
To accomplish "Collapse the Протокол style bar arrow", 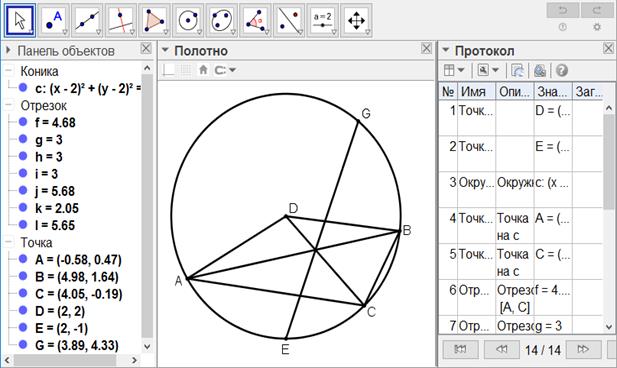I will click(x=446, y=50).
